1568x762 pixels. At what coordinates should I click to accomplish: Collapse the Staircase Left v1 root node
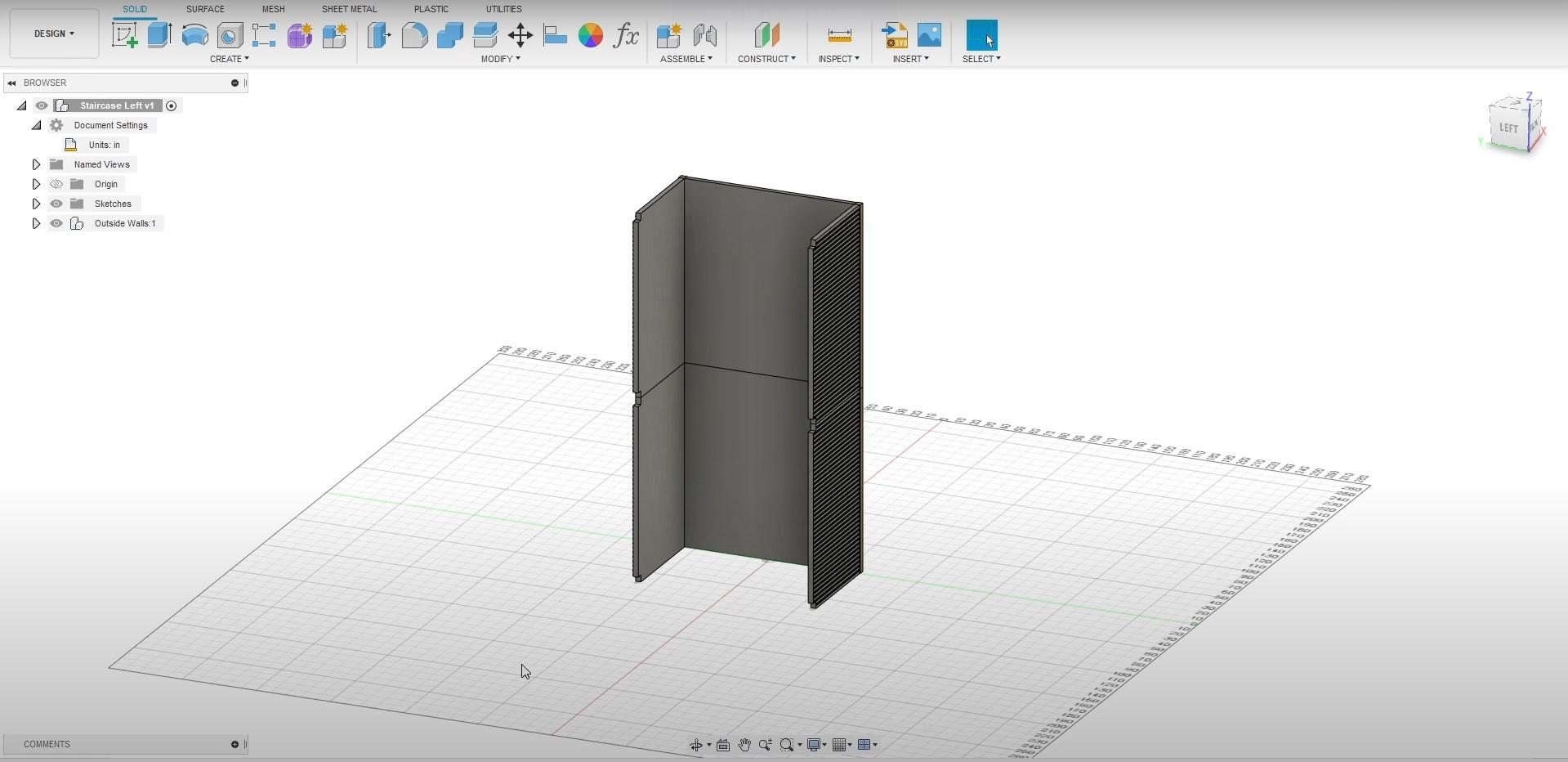(22, 105)
